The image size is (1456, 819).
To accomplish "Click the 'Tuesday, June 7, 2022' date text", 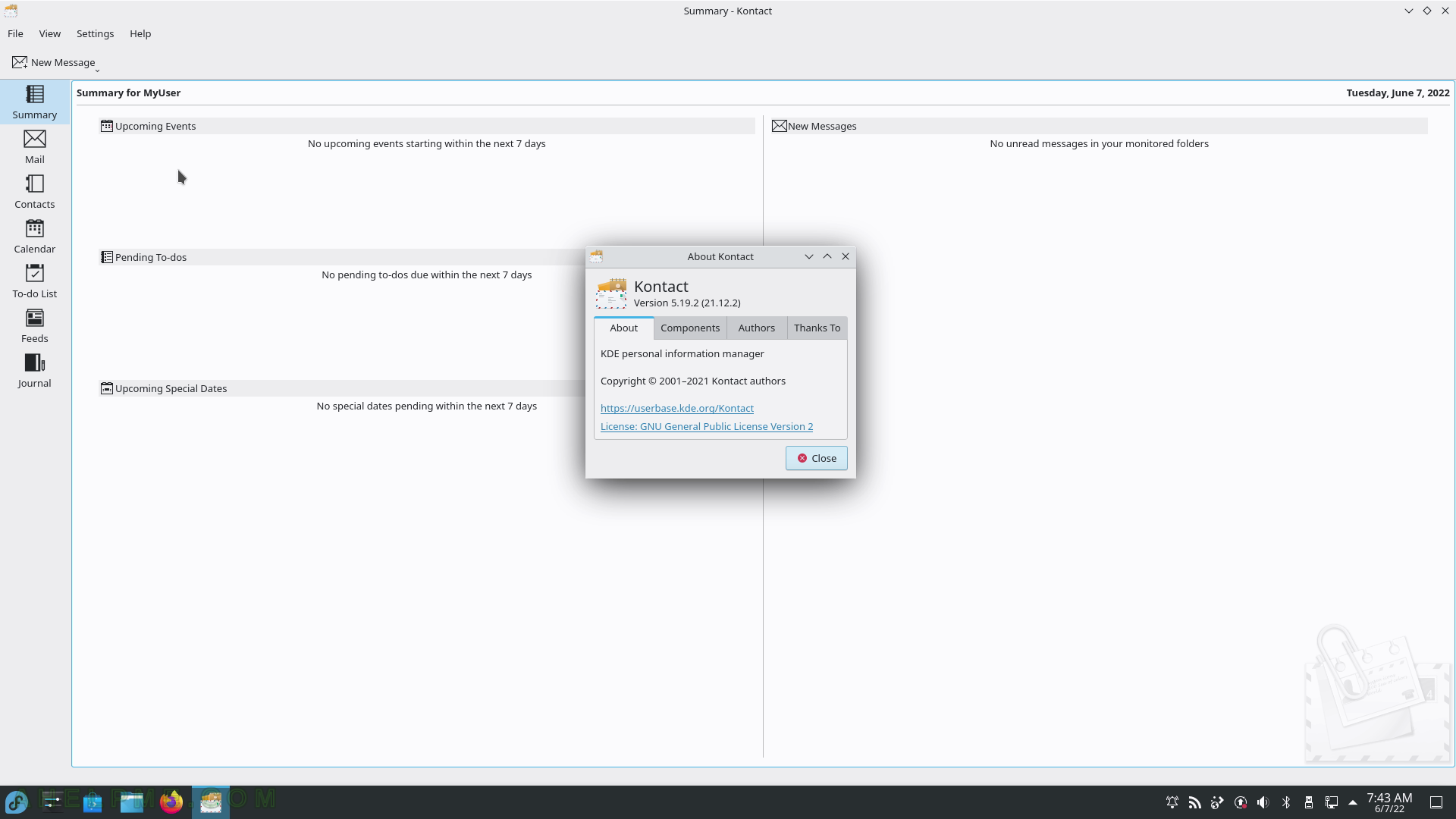I will 1398,93.
